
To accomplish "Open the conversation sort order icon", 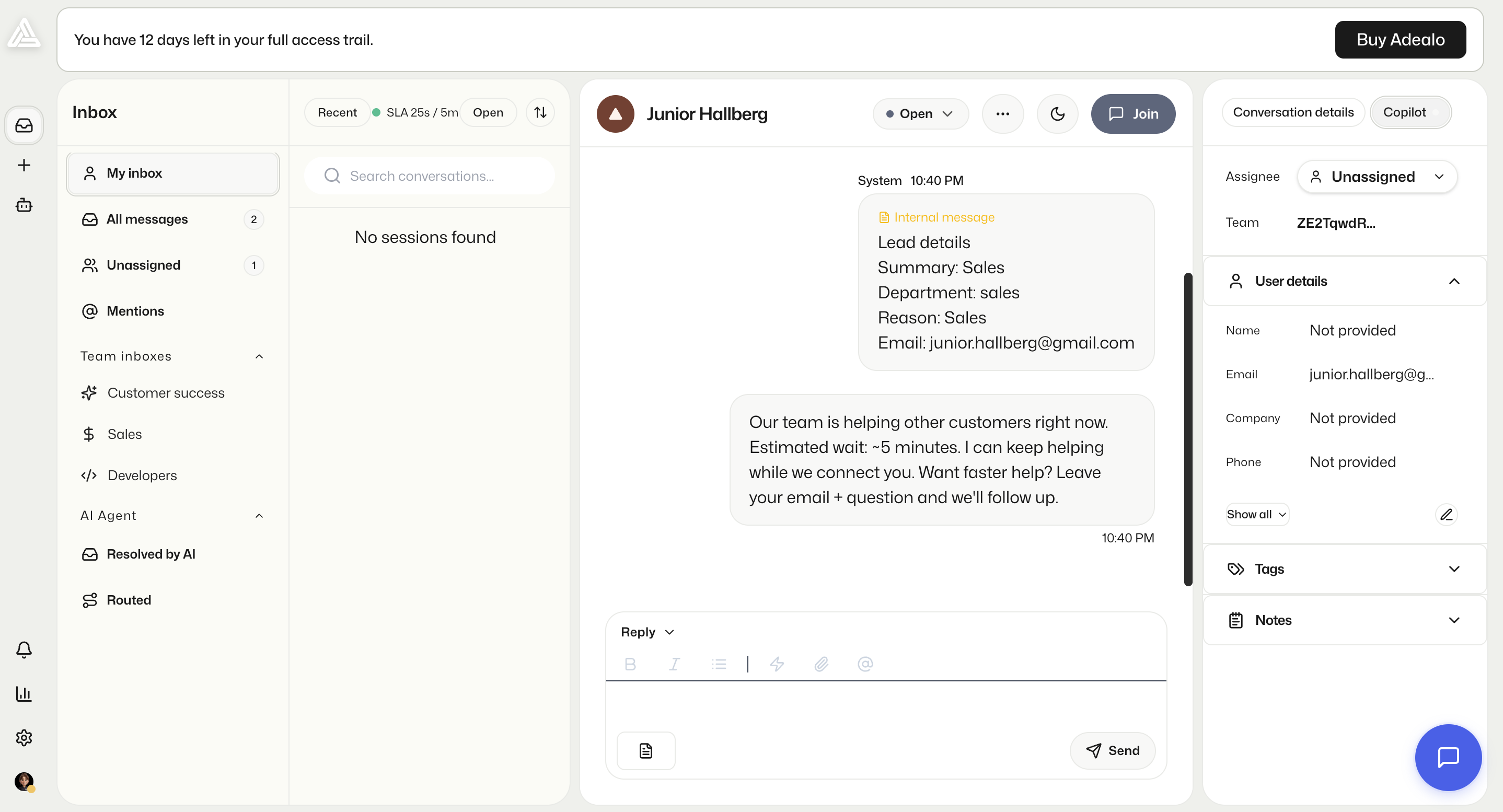I will coord(540,112).
